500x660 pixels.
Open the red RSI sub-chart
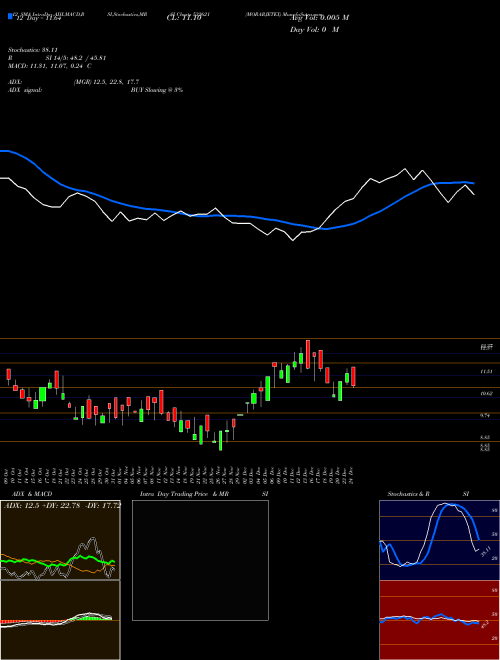point(439,620)
